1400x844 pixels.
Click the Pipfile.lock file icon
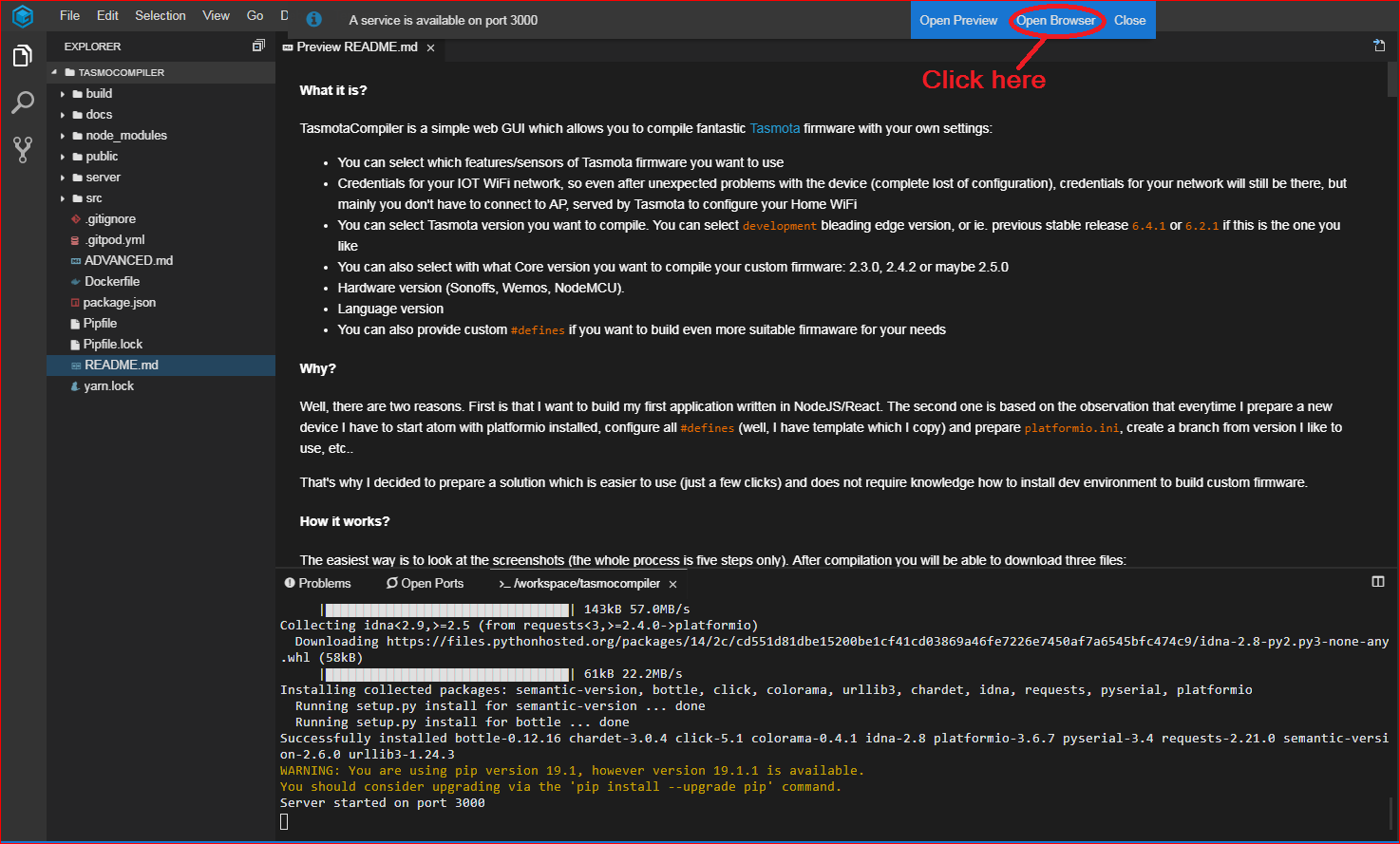pos(75,345)
